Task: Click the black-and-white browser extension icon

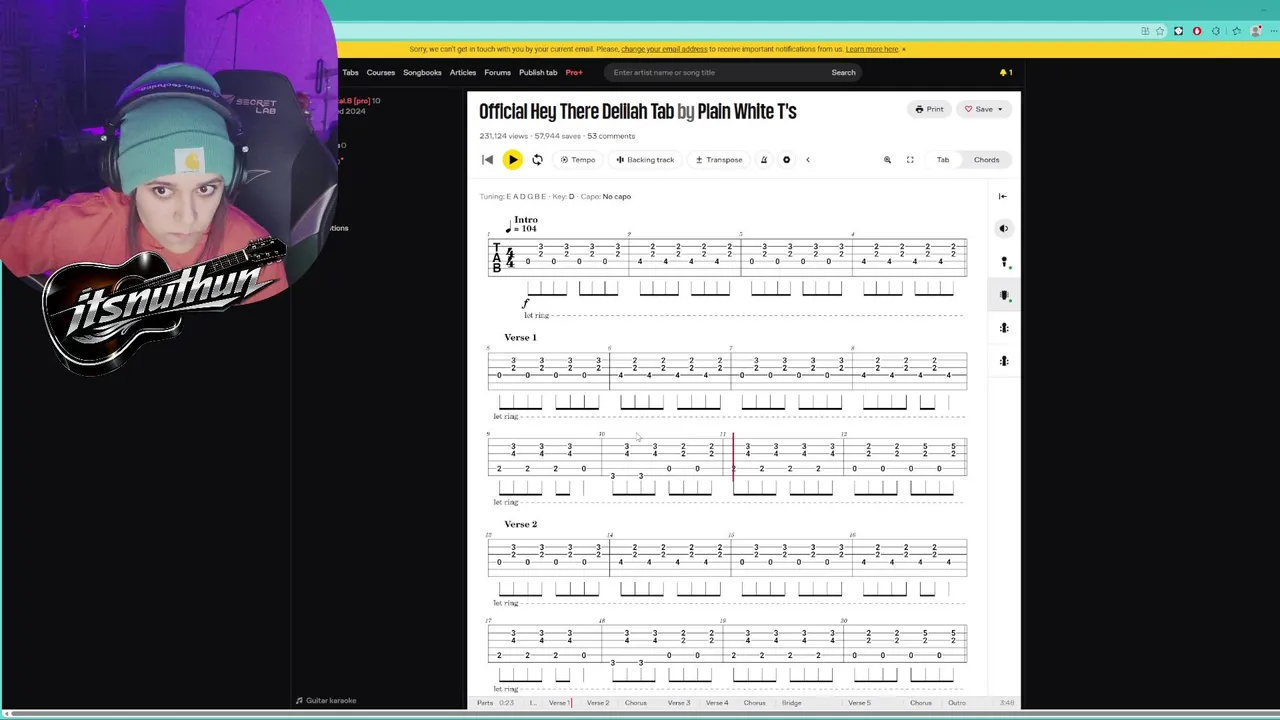Action: click(1178, 31)
